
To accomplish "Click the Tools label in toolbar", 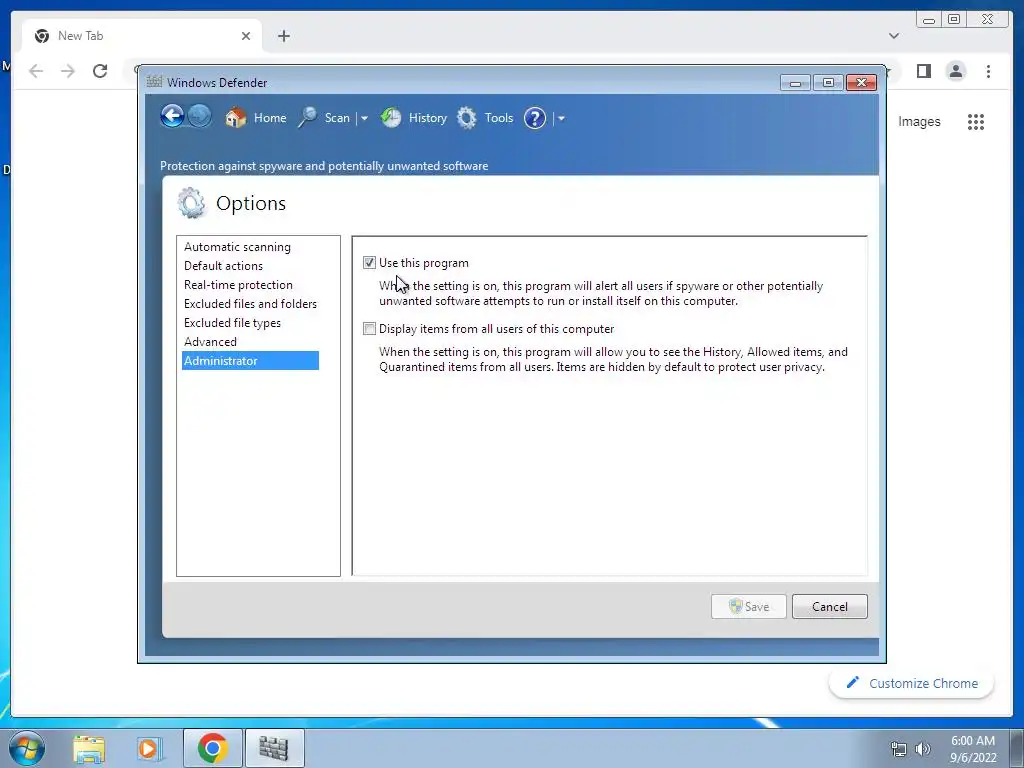I will [x=499, y=118].
